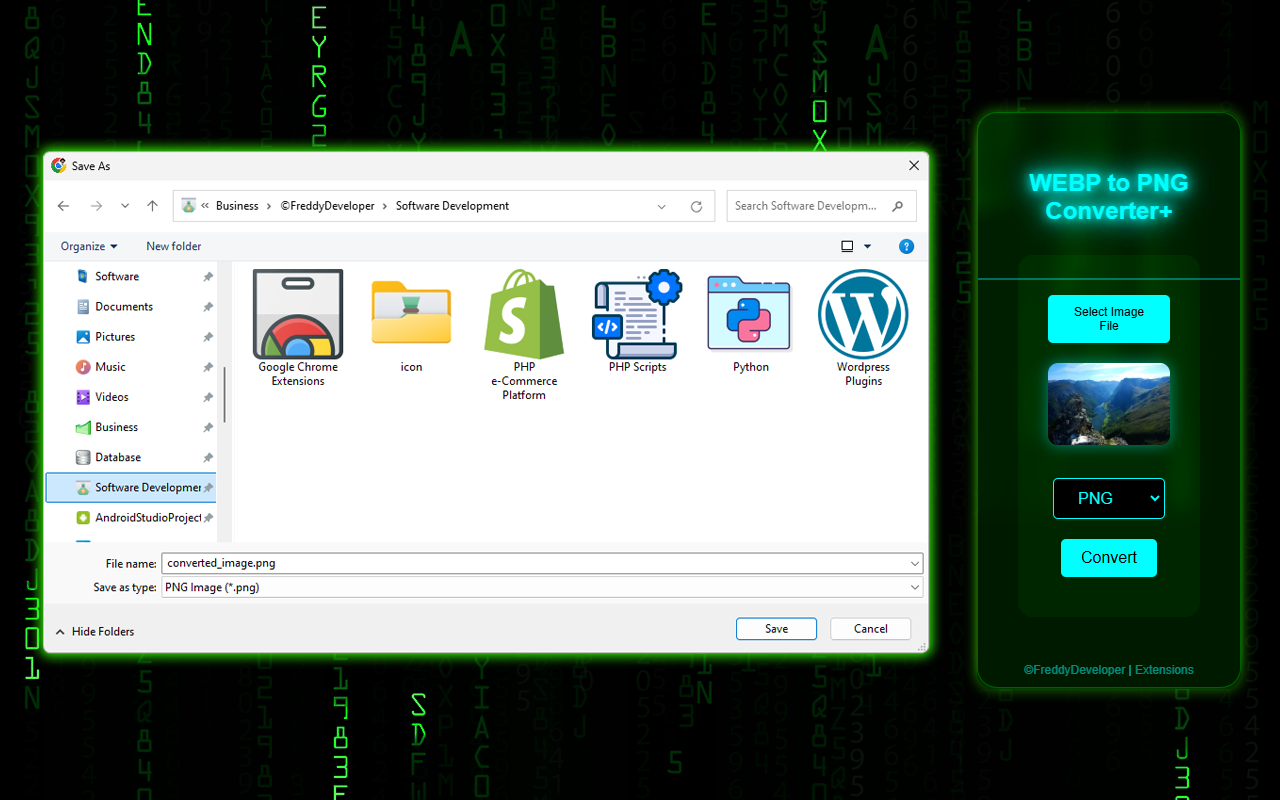Select AndroidStudioProjects in the navigation pane
1280x800 pixels.
click(x=148, y=518)
